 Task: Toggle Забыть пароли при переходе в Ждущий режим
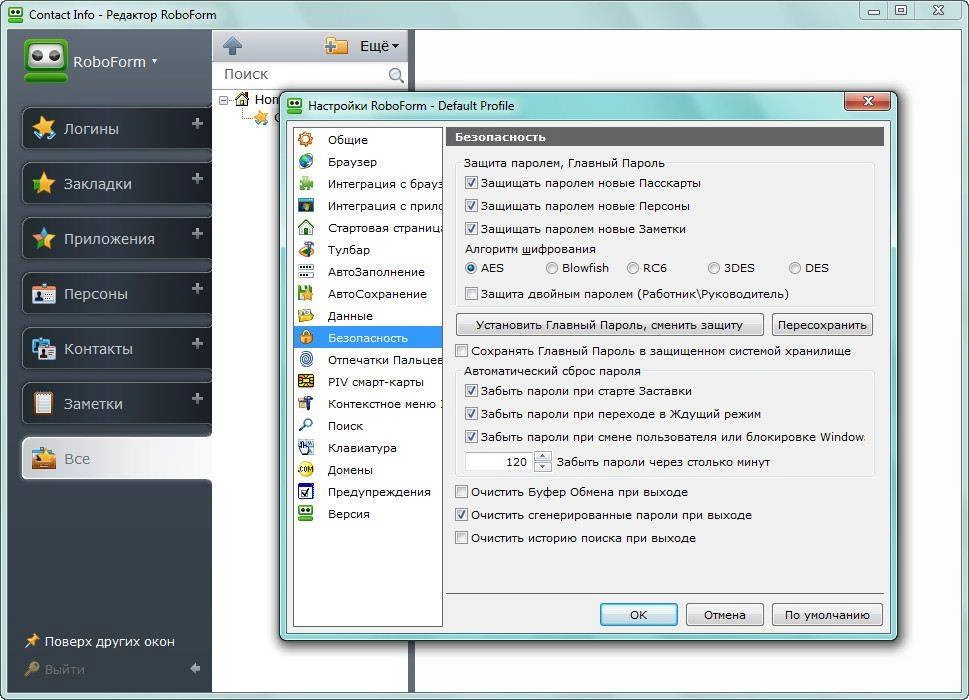point(471,414)
